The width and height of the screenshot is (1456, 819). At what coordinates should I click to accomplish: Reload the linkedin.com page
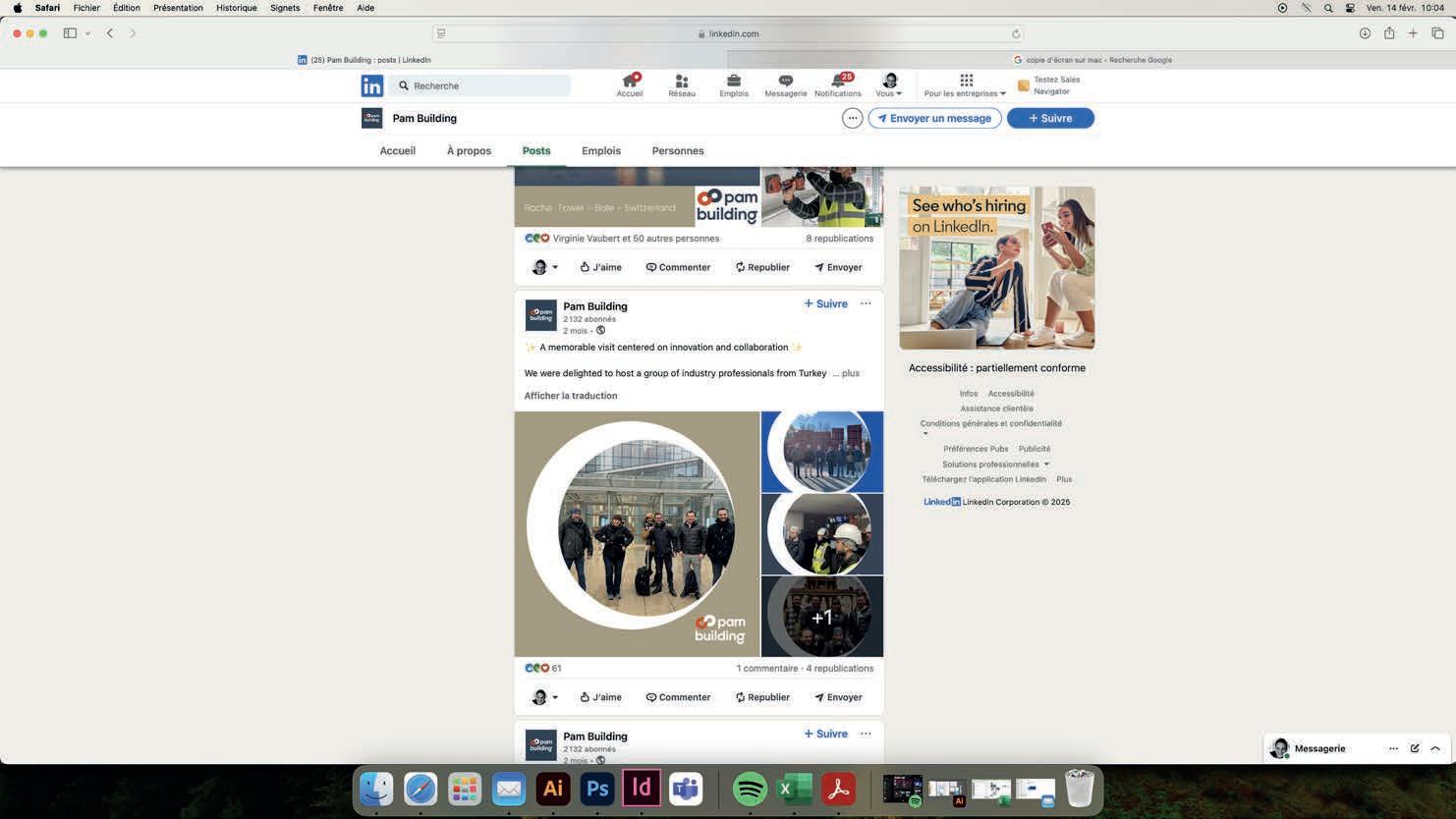click(x=1016, y=33)
